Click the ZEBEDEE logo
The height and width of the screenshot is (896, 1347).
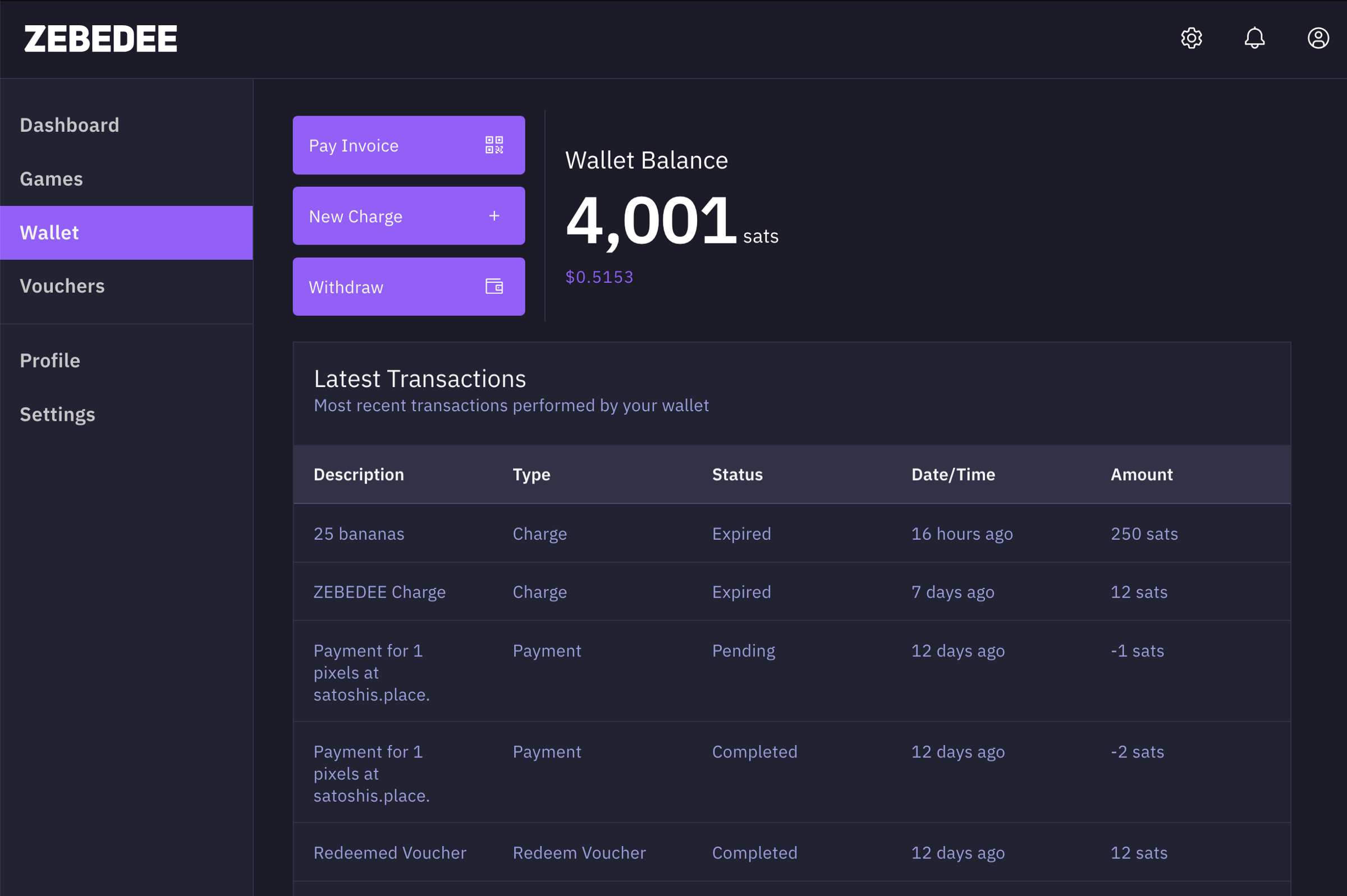(100, 39)
